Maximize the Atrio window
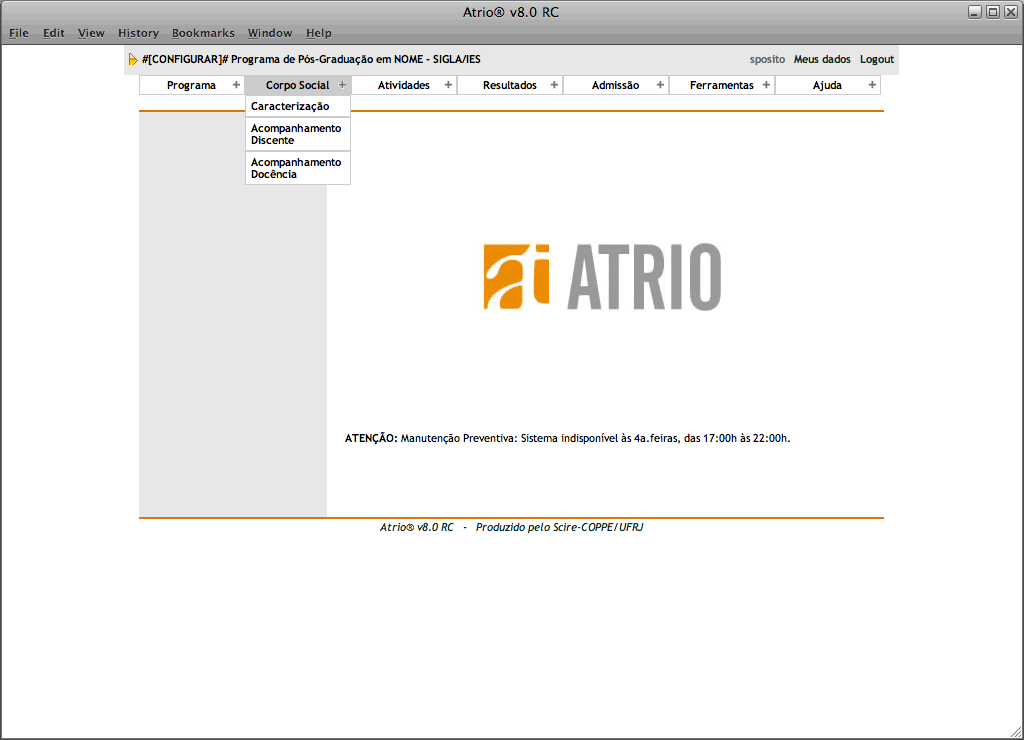Screen dimensions: 1024x740 tap(992, 12)
